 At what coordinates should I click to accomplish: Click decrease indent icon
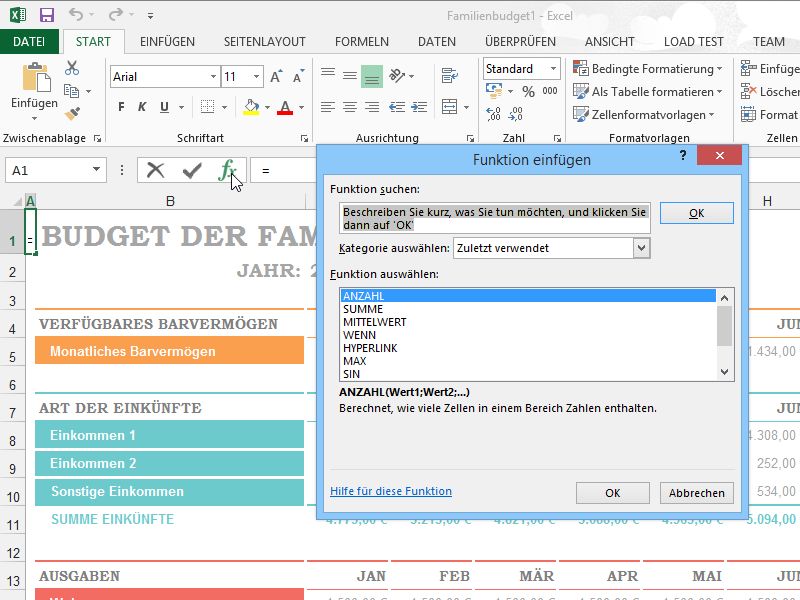pyautogui.click(x=397, y=107)
